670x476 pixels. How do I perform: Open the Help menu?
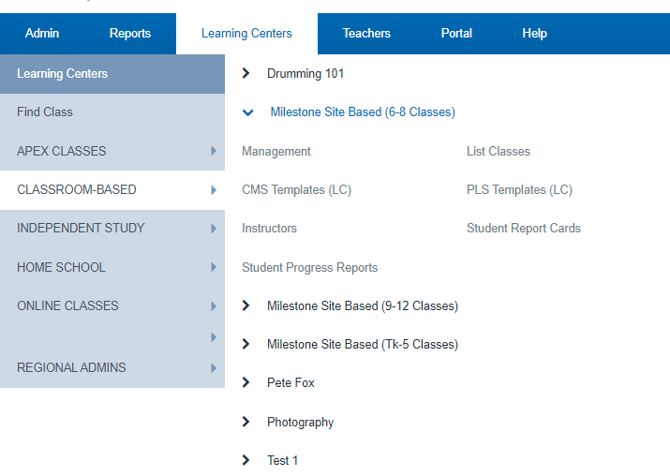(x=534, y=34)
